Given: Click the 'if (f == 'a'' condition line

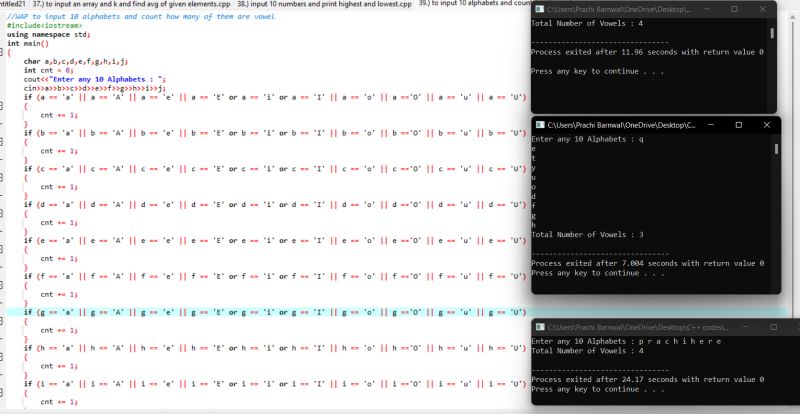Looking at the screenshot, I should point(275,276).
